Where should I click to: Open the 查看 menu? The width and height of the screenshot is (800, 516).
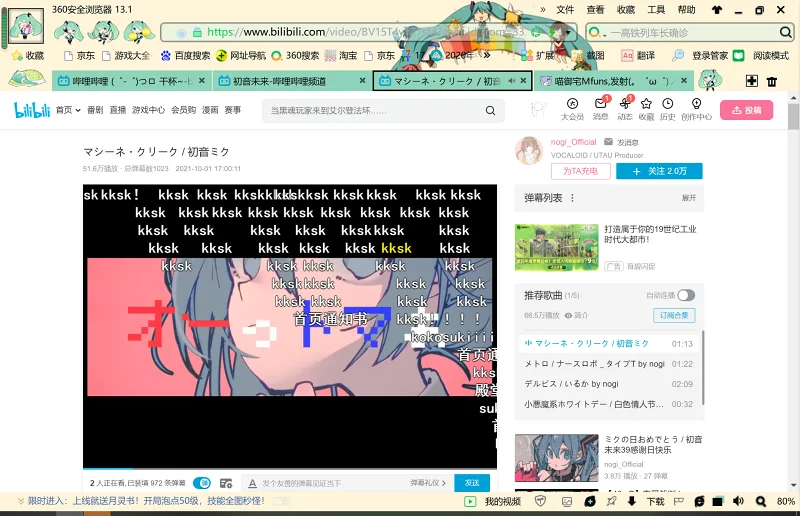coord(595,10)
